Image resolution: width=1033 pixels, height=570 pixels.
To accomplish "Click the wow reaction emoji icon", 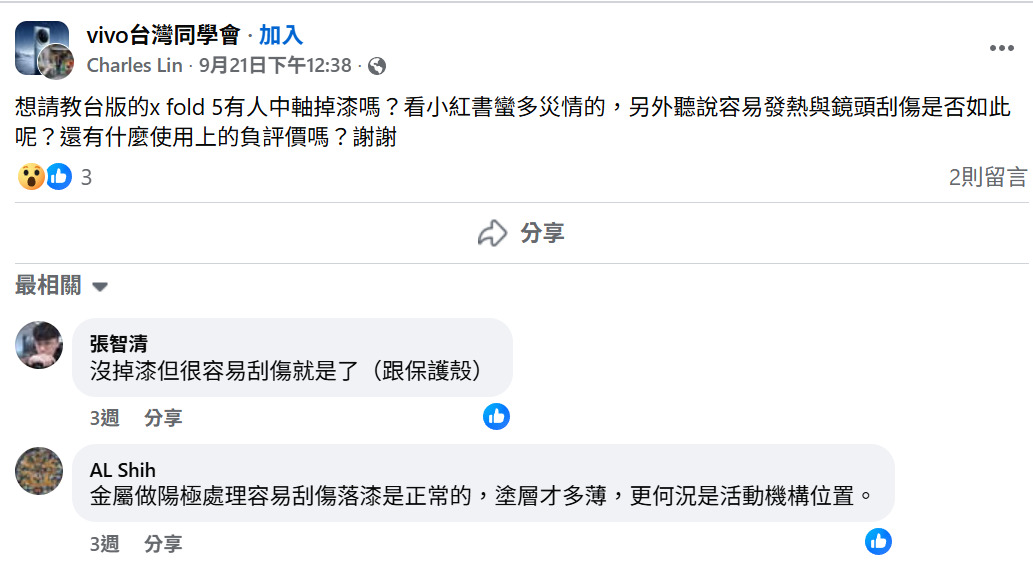I will click(x=31, y=177).
